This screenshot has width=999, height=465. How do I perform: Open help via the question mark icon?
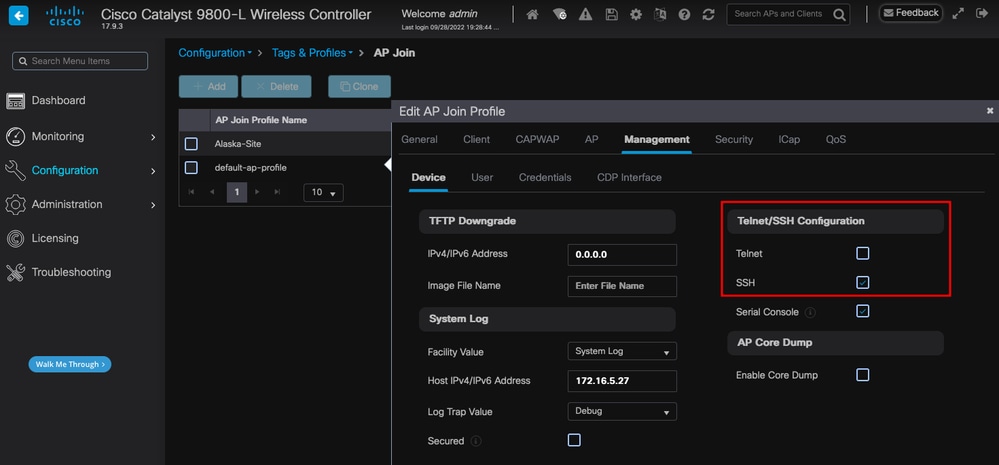click(684, 15)
